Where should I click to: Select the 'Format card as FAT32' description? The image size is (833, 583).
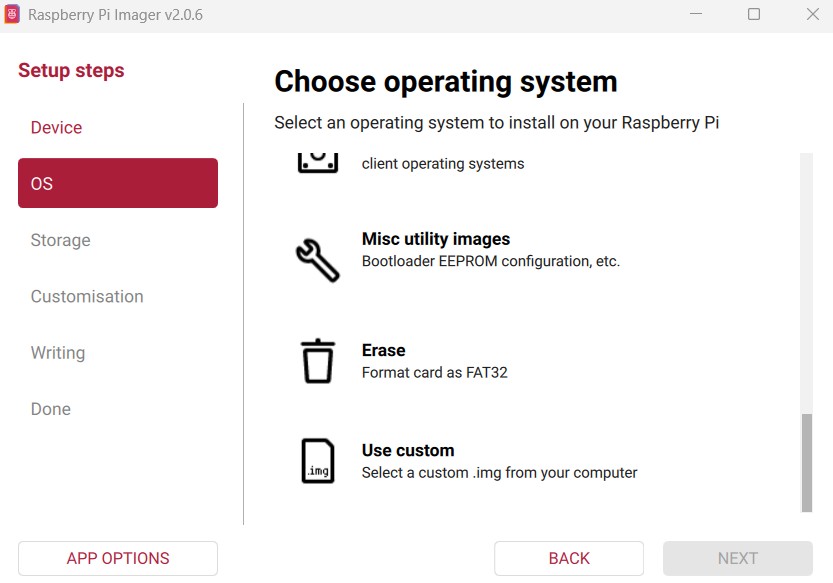click(x=435, y=373)
